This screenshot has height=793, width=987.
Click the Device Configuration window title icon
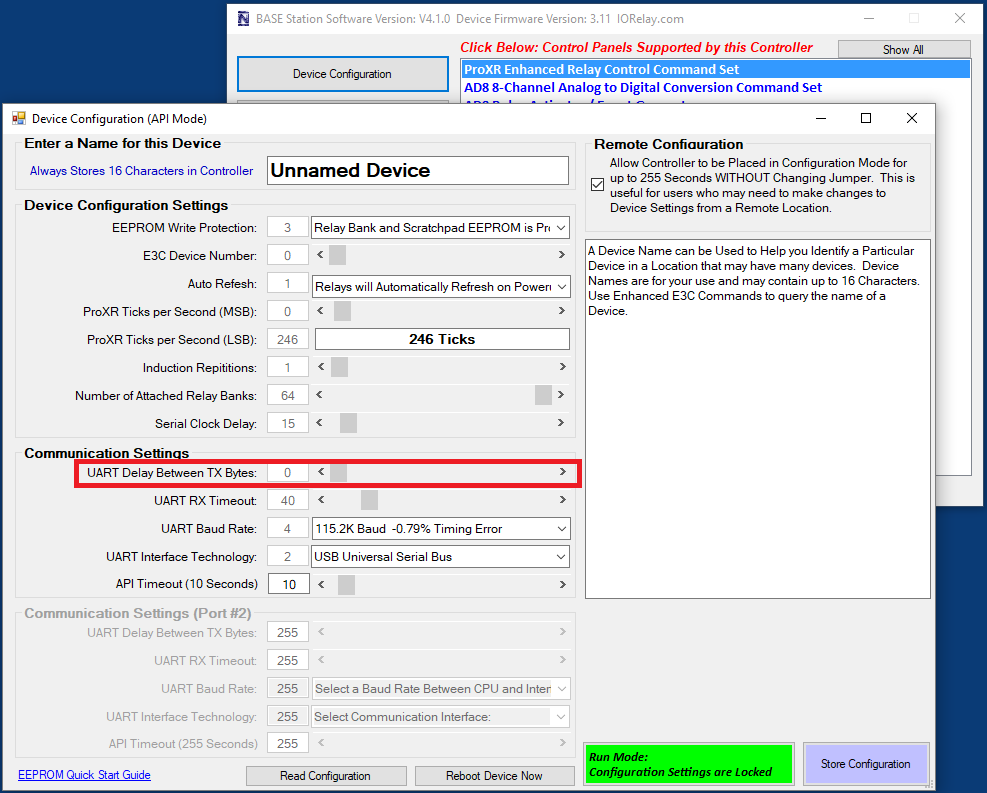(x=18, y=118)
